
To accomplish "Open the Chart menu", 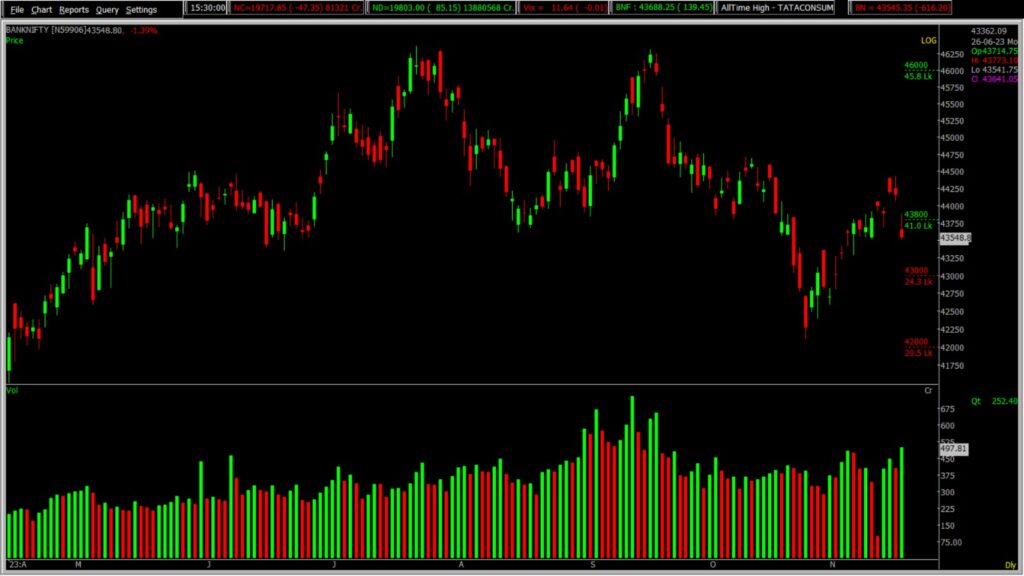I will 41,10.
